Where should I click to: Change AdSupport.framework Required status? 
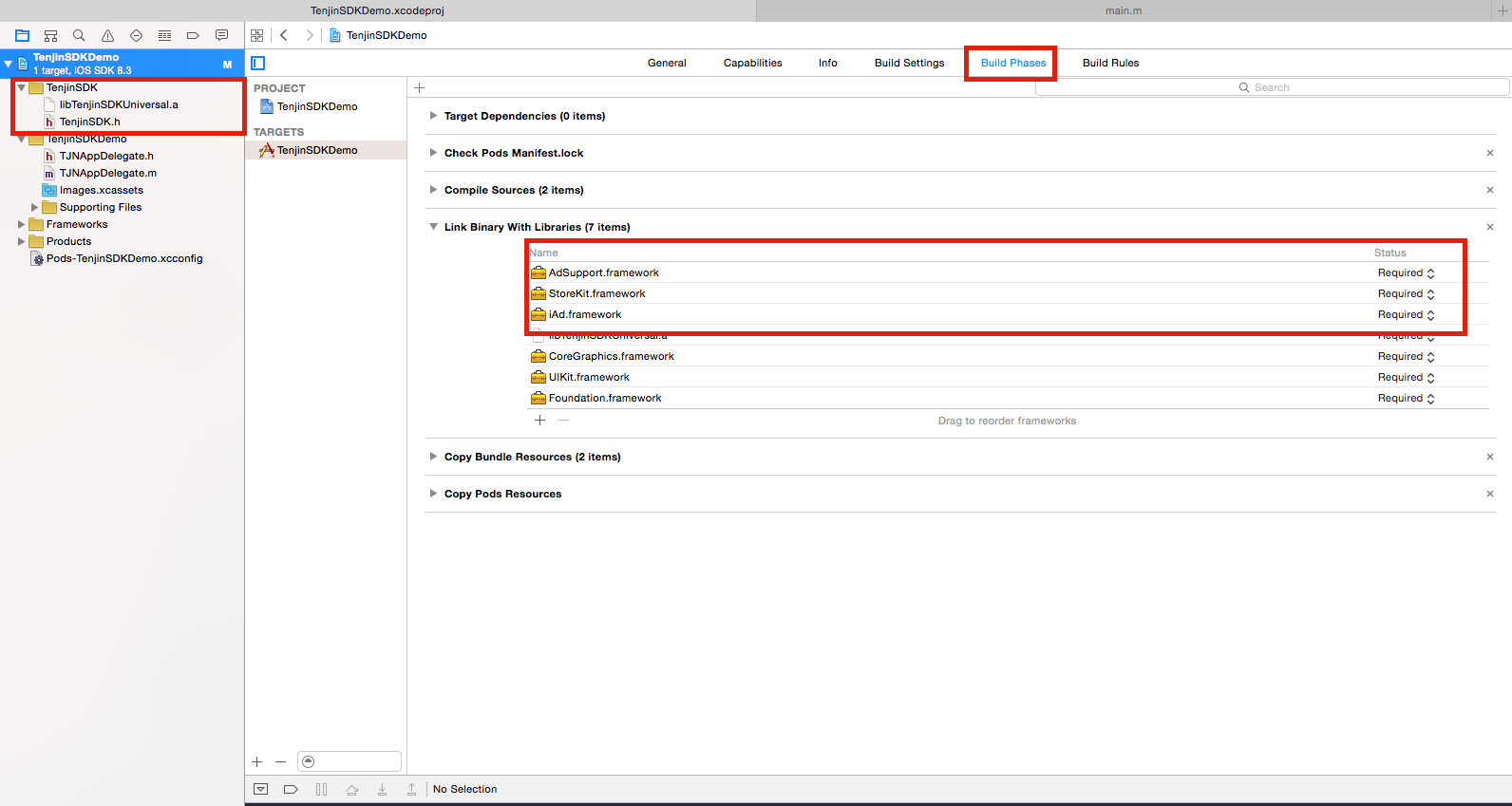pyautogui.click(x=1407, y=272)
